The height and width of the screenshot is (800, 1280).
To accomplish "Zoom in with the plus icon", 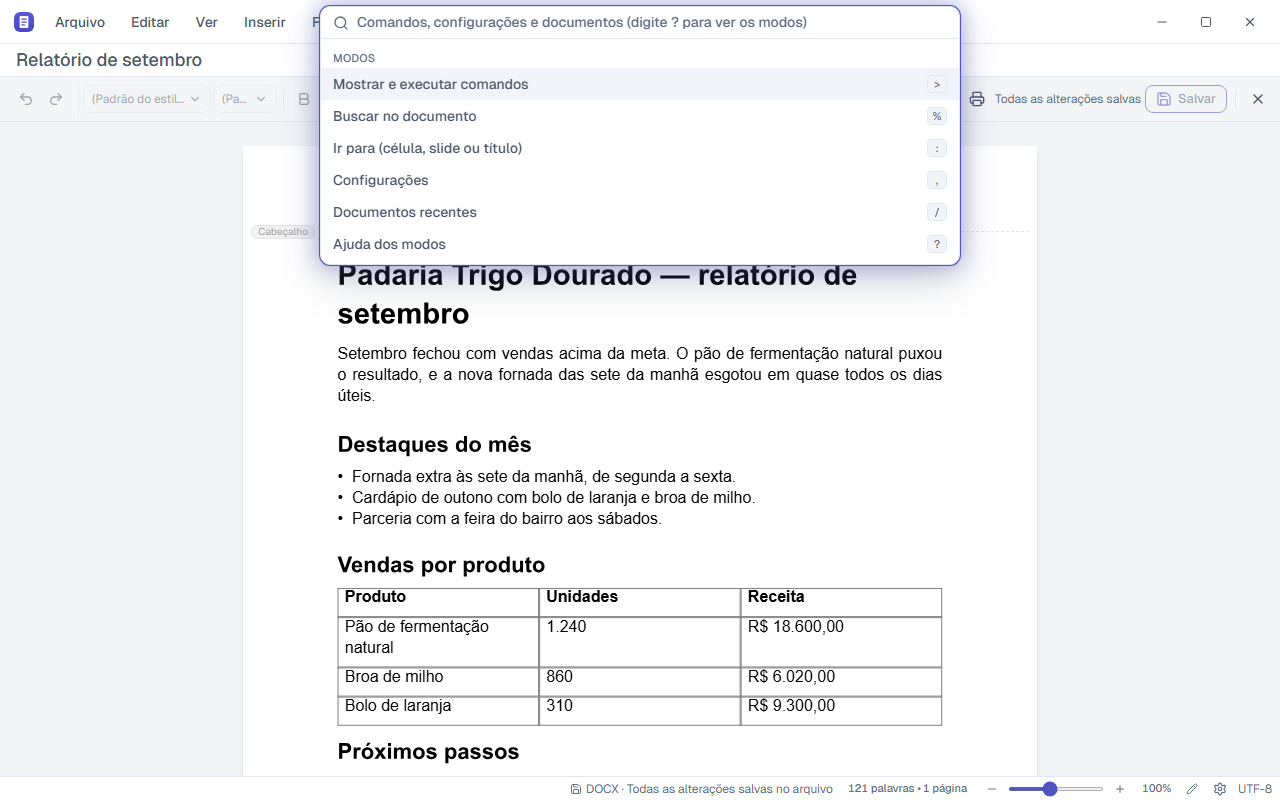I will pyautogui.click(x=1120, y=789).
